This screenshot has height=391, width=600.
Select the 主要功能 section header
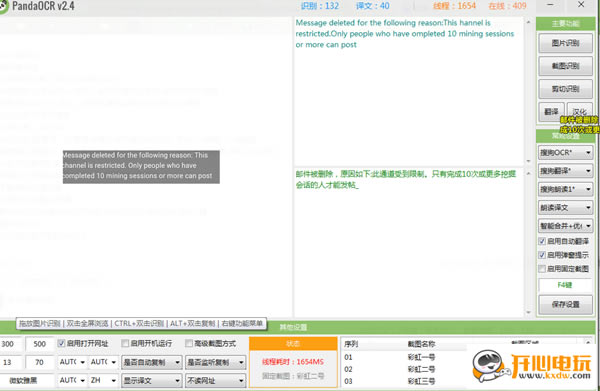565,24
